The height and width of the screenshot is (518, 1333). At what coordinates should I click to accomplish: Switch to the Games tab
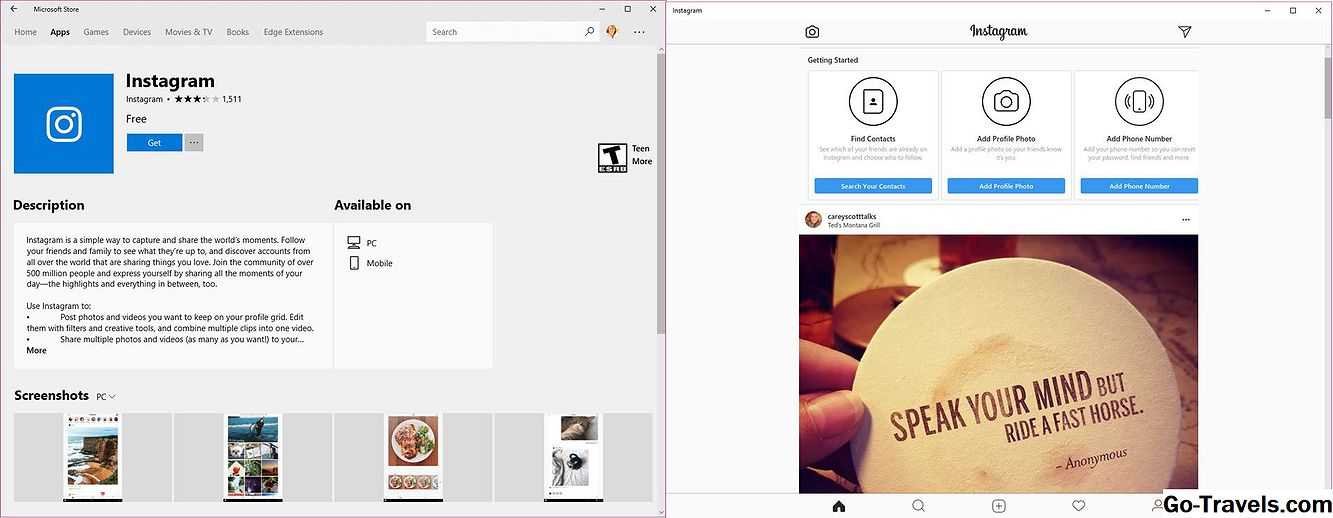(x=96, y=32)
